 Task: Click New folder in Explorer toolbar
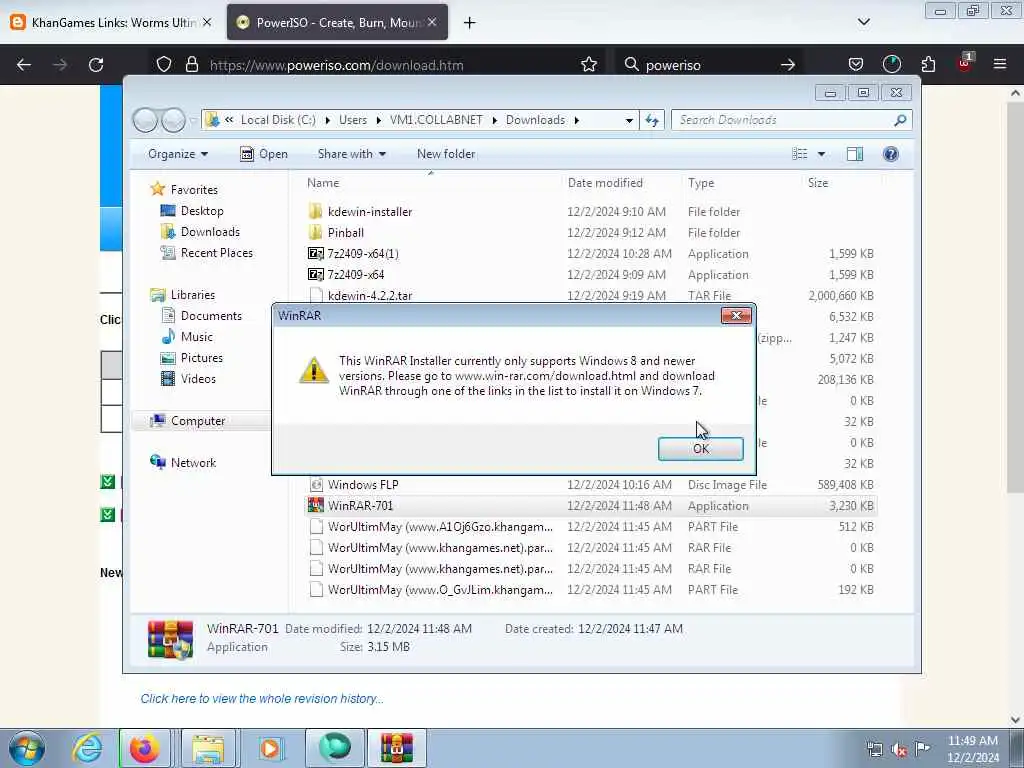click(x=446, y=154)
